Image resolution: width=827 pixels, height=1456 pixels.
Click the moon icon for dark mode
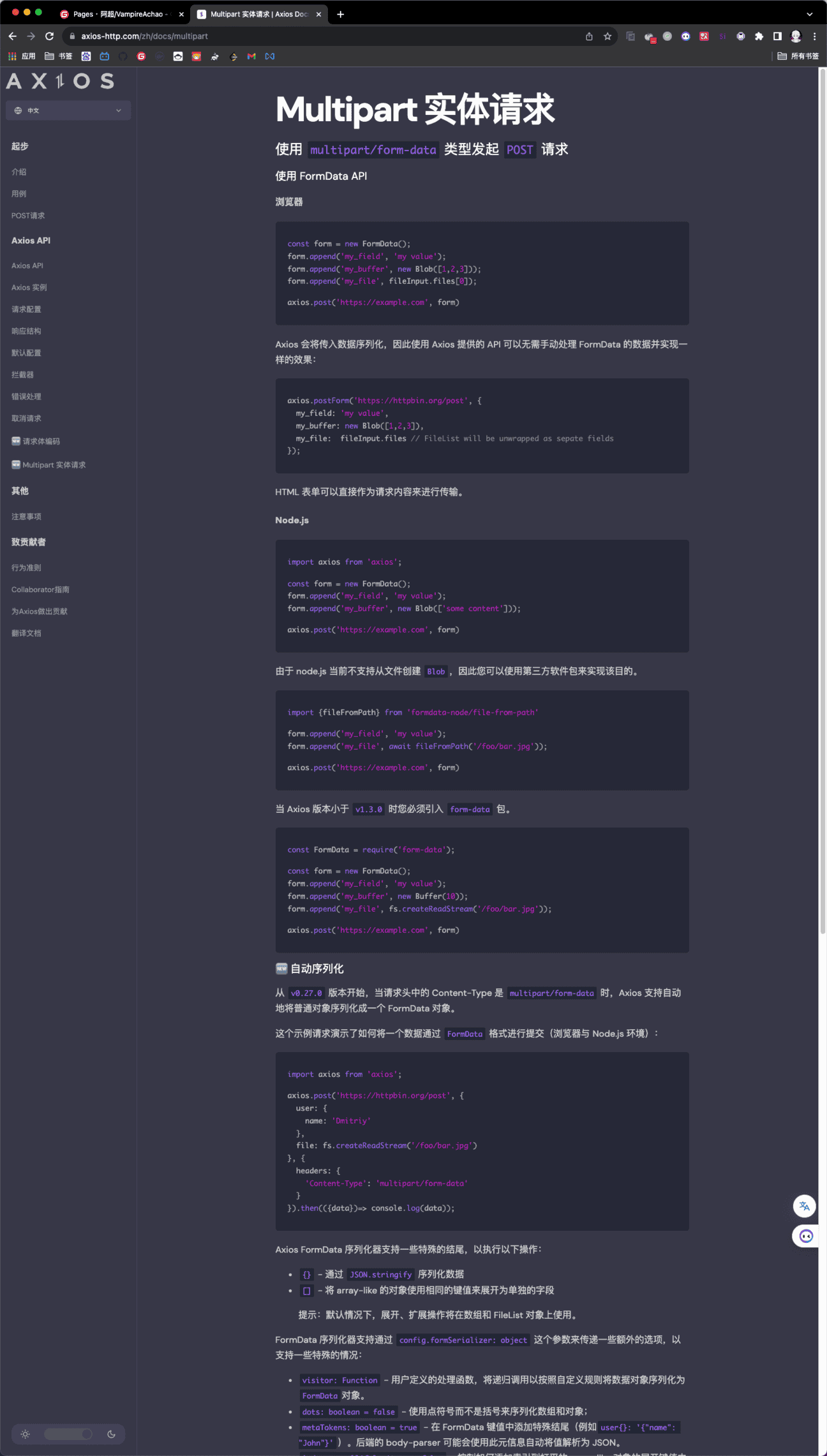pos(111,1434)
